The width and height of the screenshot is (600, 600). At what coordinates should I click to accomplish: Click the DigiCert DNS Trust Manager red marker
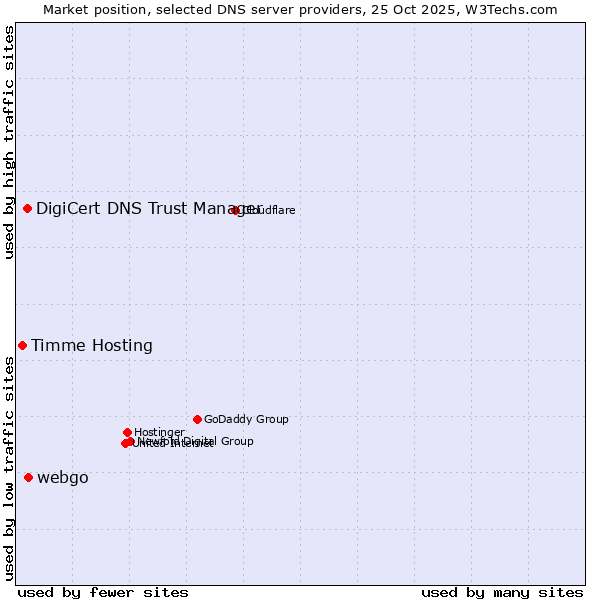point(28,208)
